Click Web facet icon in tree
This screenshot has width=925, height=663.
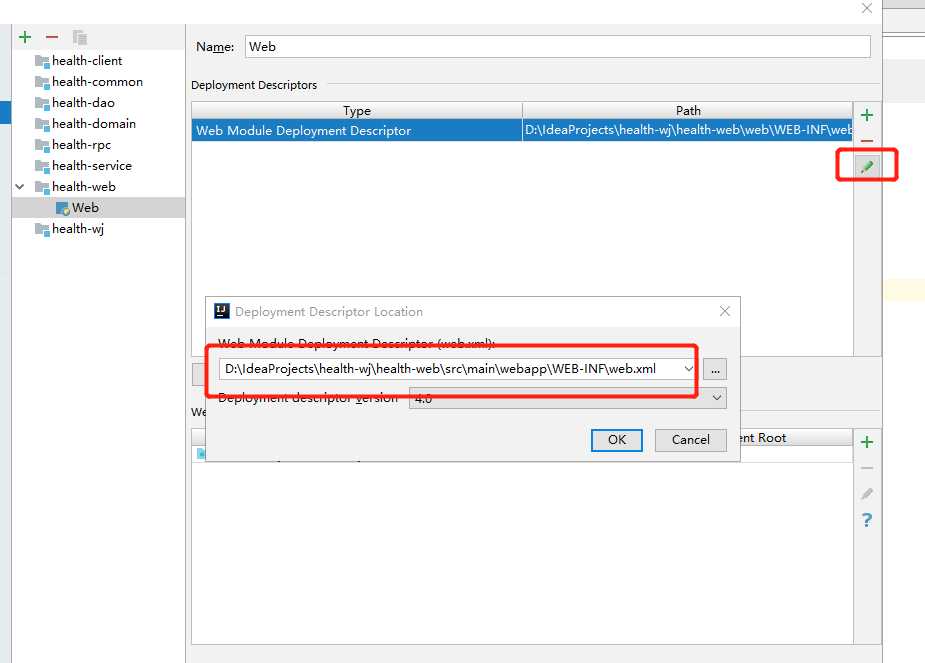63,208
